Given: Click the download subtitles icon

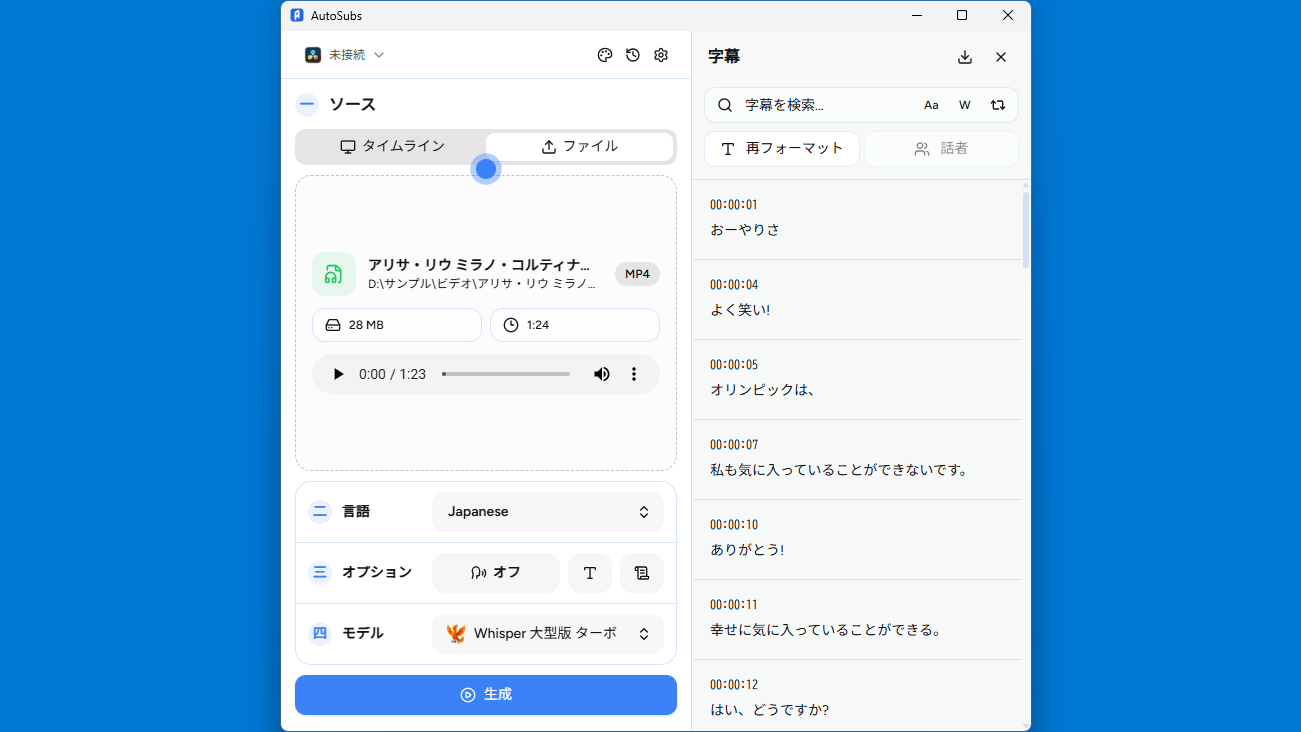Looking at the screenshot, I should tap(965, 57).
